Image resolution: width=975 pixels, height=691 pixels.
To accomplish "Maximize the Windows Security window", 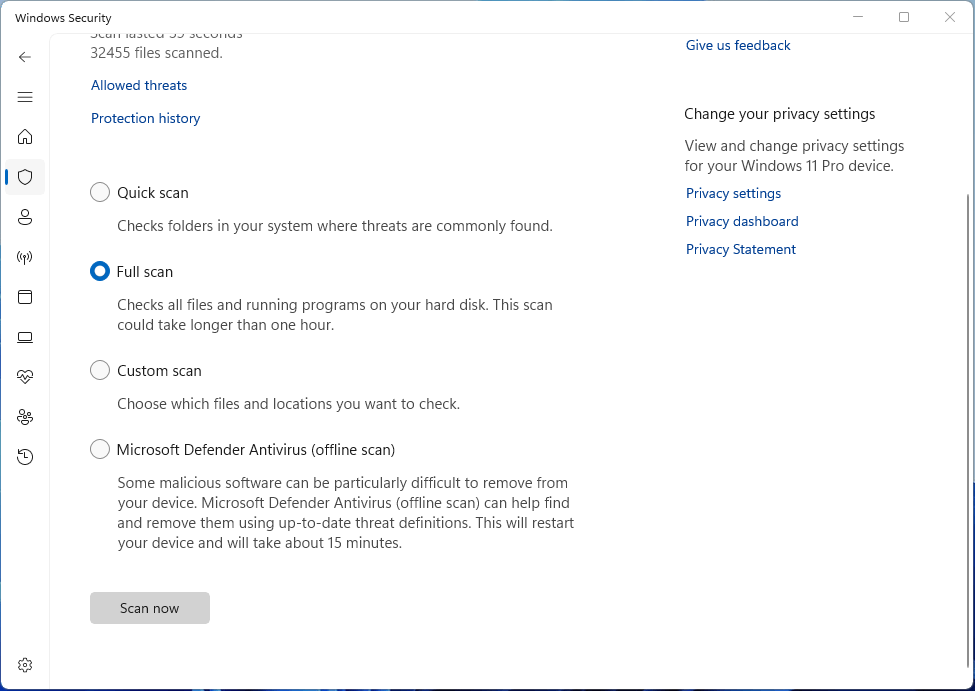I will 904,17.
